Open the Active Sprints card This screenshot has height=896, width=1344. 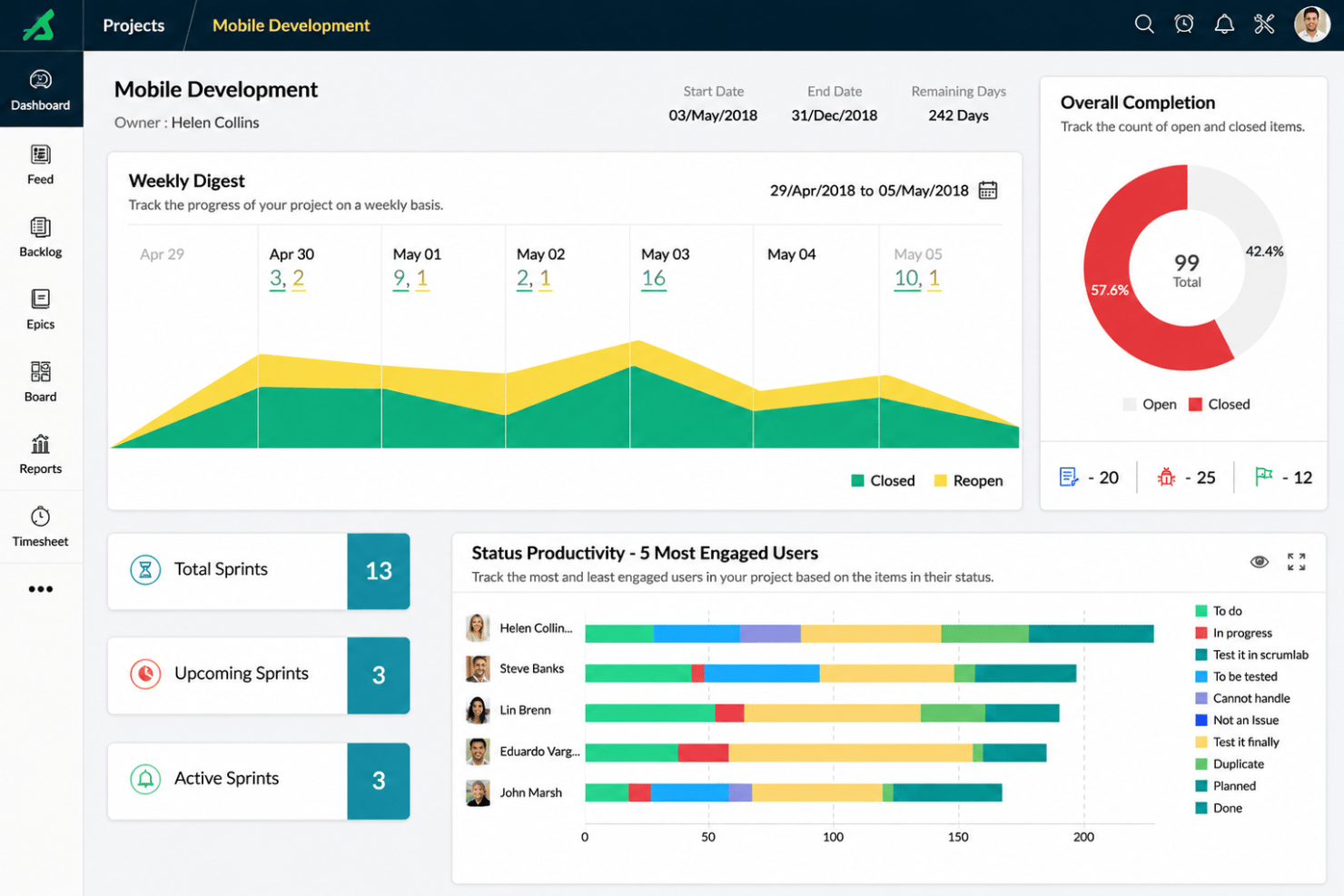pos(259,781)
